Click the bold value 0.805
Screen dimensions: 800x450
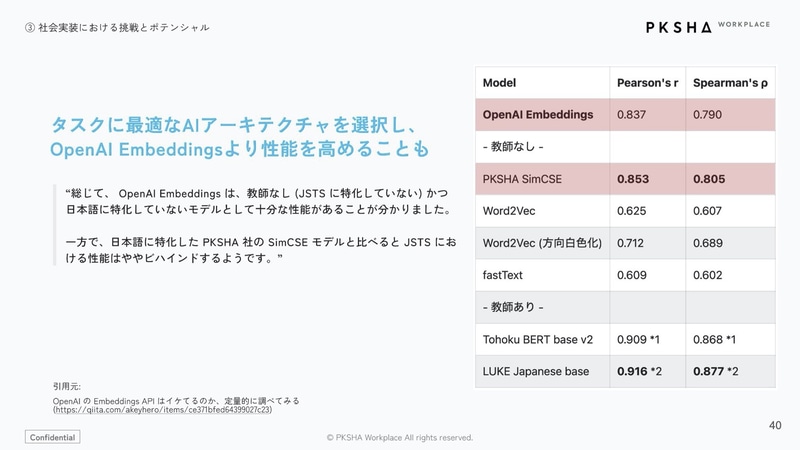(709, 179)
